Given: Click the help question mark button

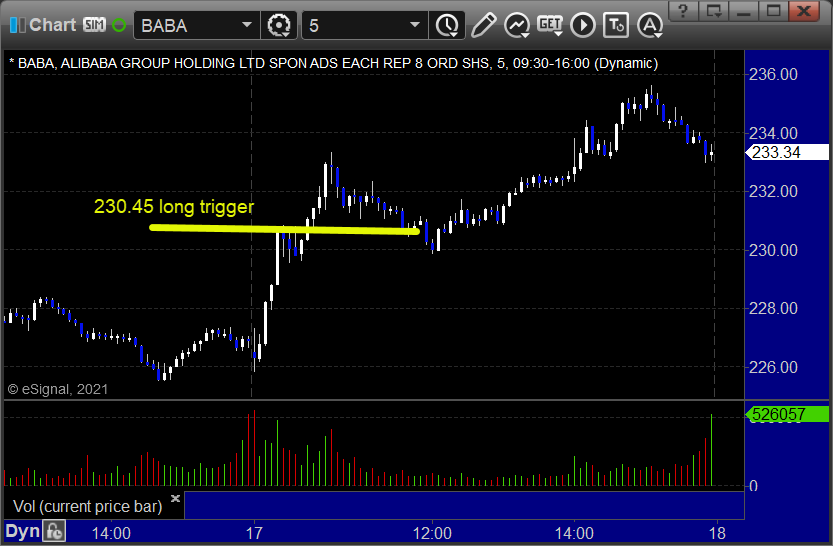Looking at the screenshot, I should [683, 11].
